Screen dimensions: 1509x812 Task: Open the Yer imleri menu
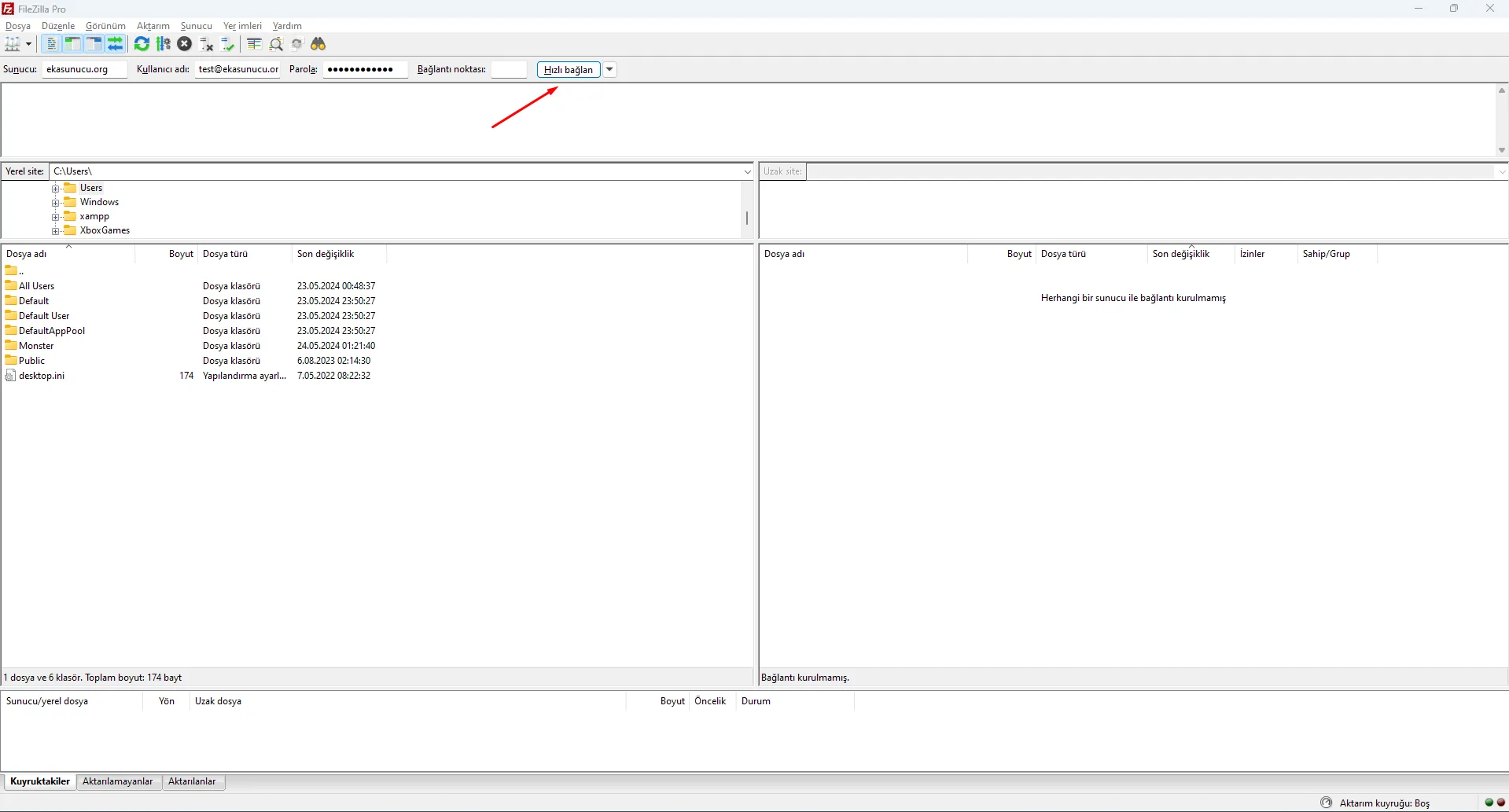point(242,26)
